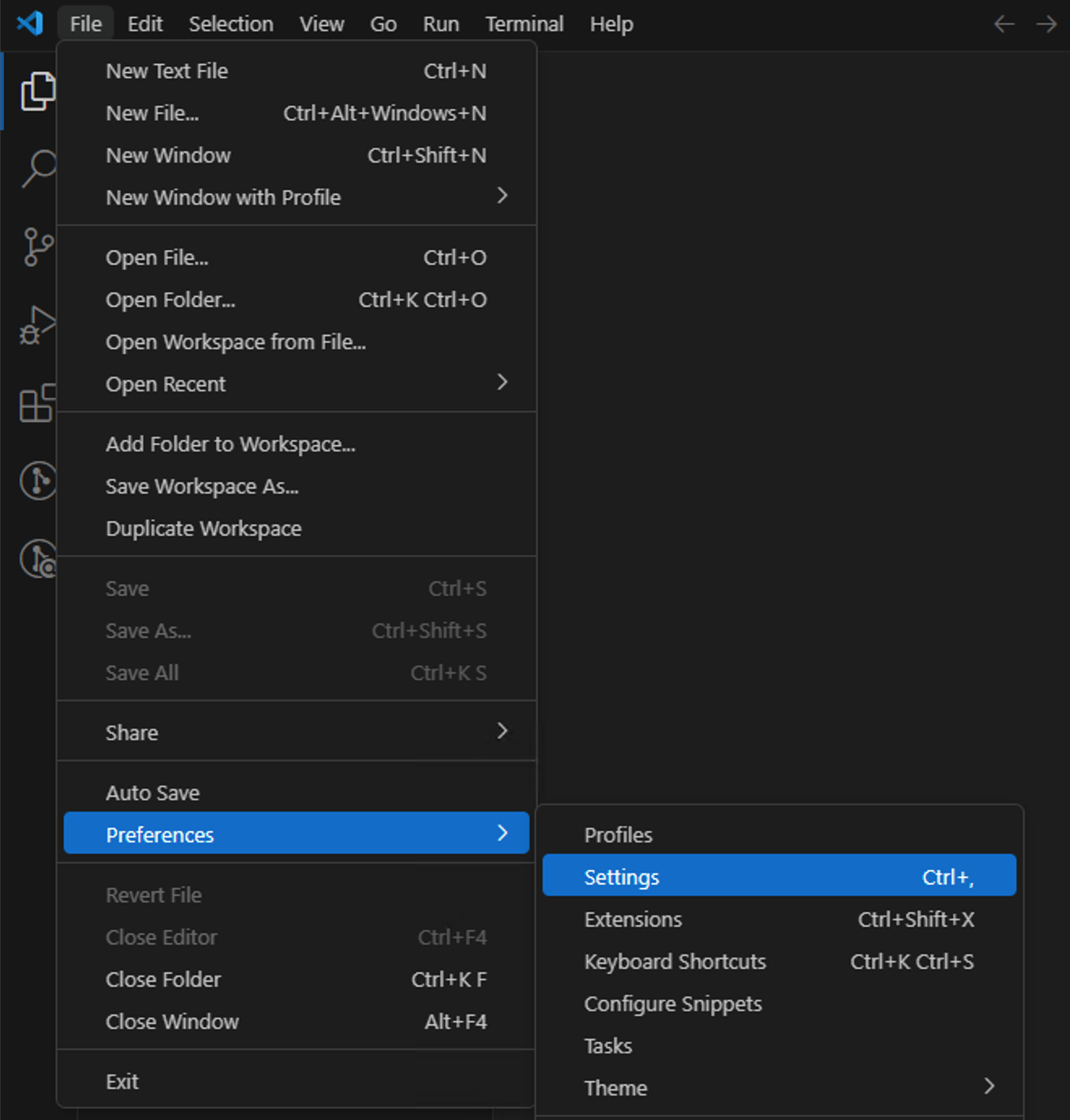Screen dimensions: 1070x1120
Task: Expand the Share submenu arrow
Action: [503, 731]
